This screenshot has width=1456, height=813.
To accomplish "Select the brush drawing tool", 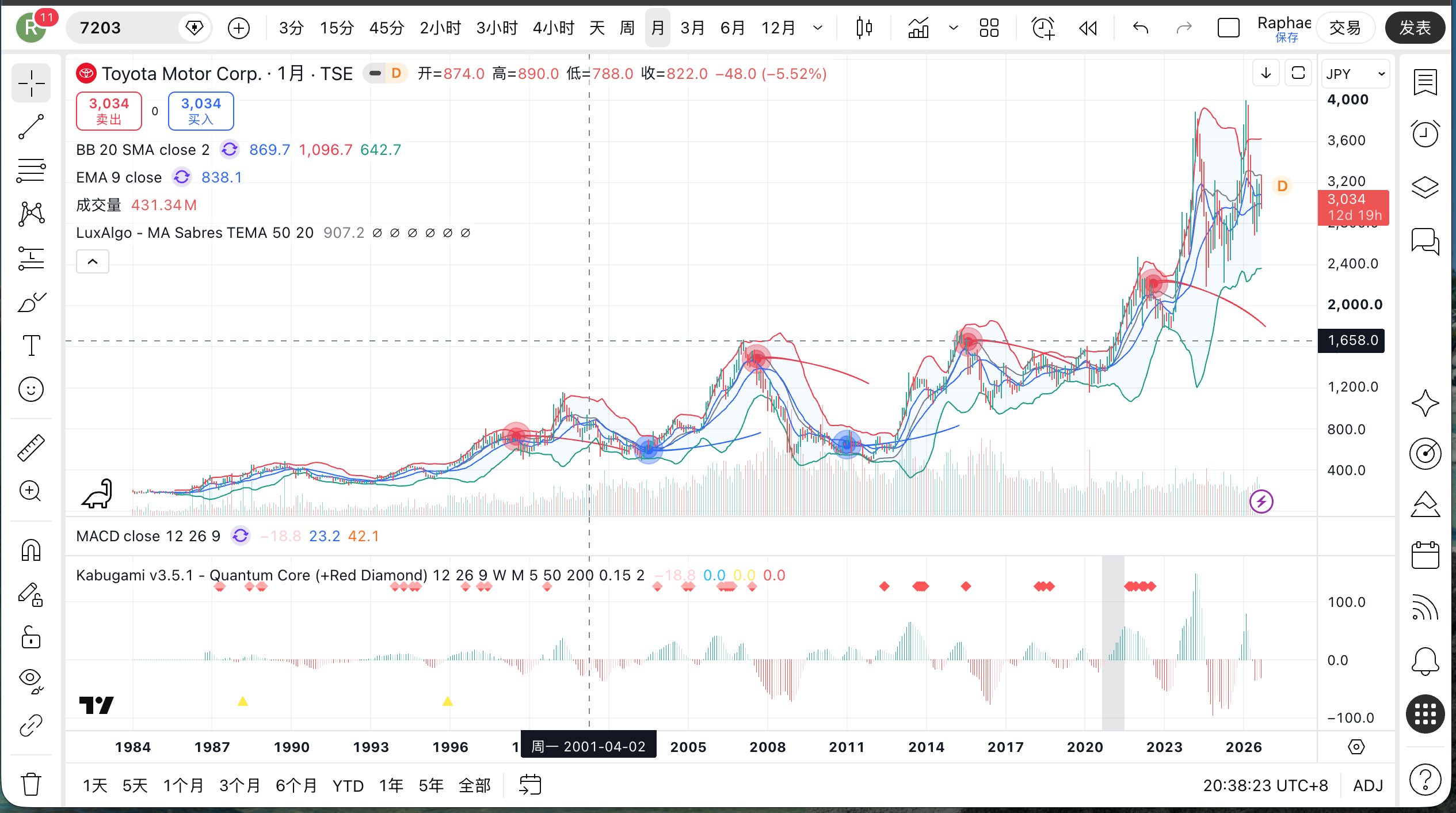I will pos(31,302).
